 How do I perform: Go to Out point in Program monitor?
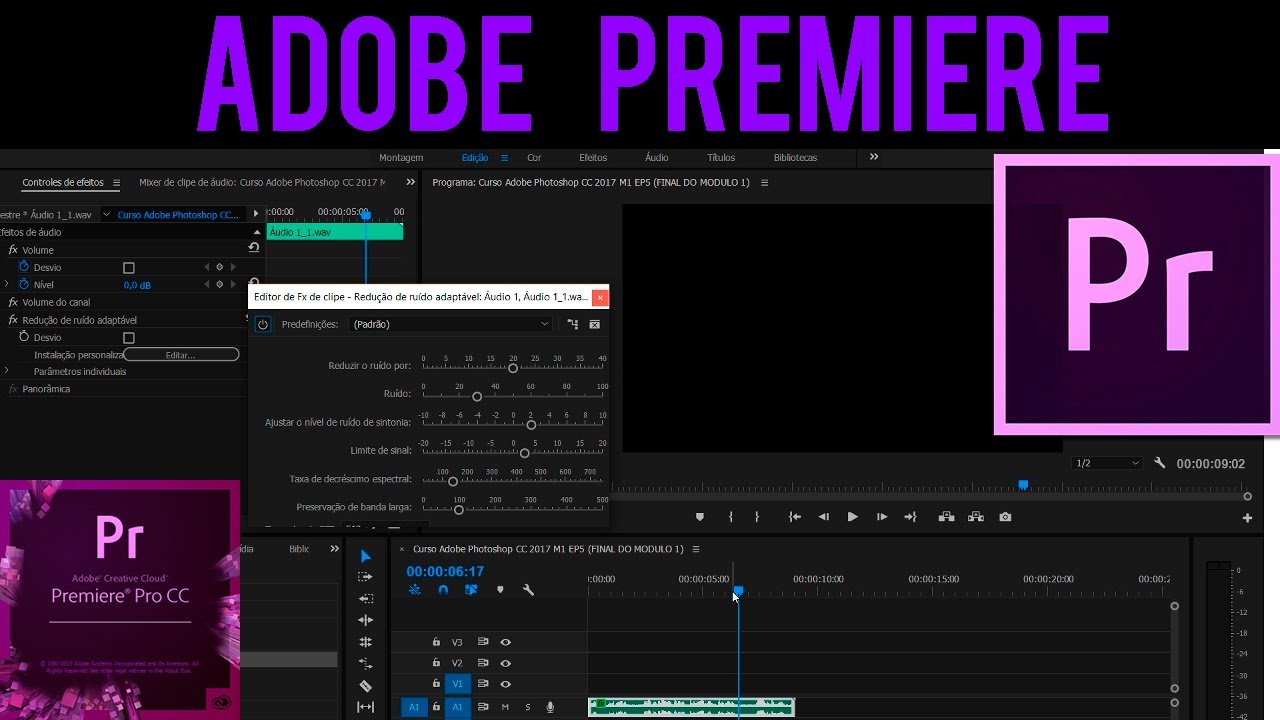click(x=910, y=517)
